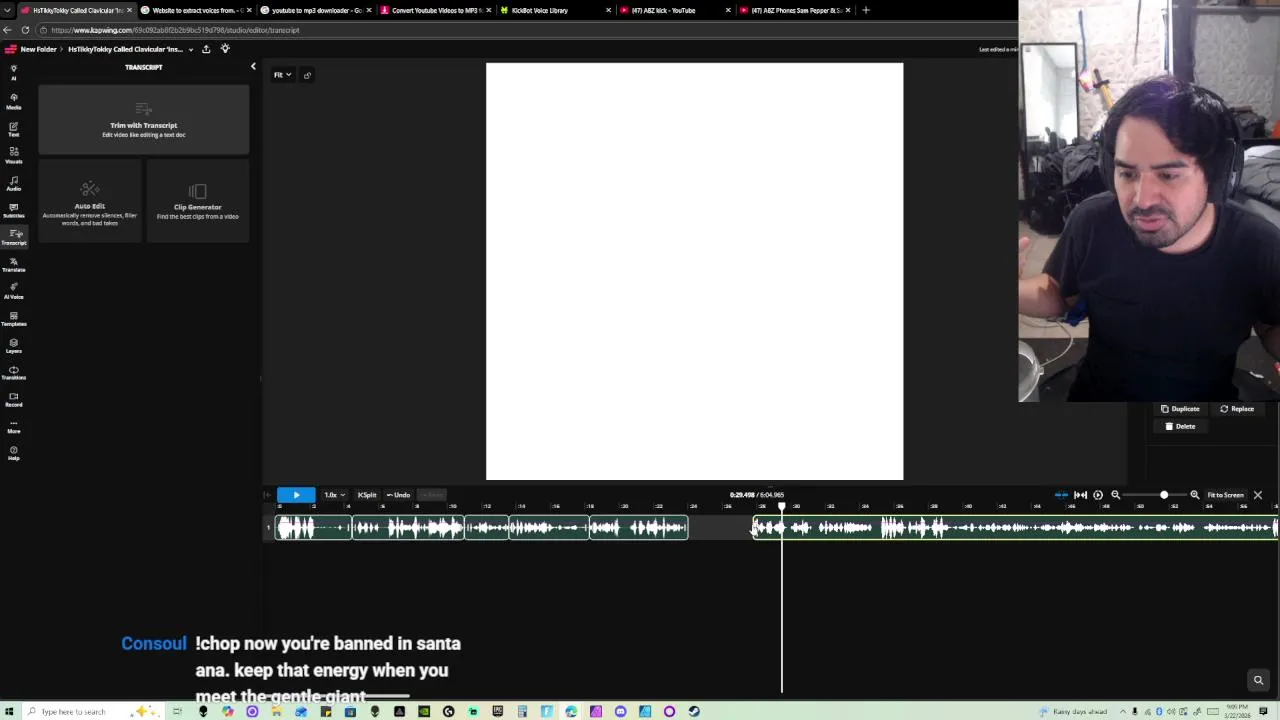1280x720 pixels.
Task: Switch to KickBot Voice Library tab
Action: [x=556, y=10]
